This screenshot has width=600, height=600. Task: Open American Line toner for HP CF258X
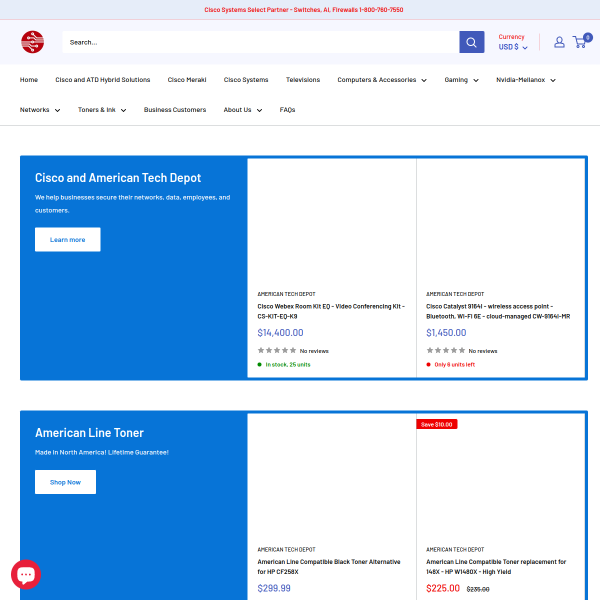point(329,567)
